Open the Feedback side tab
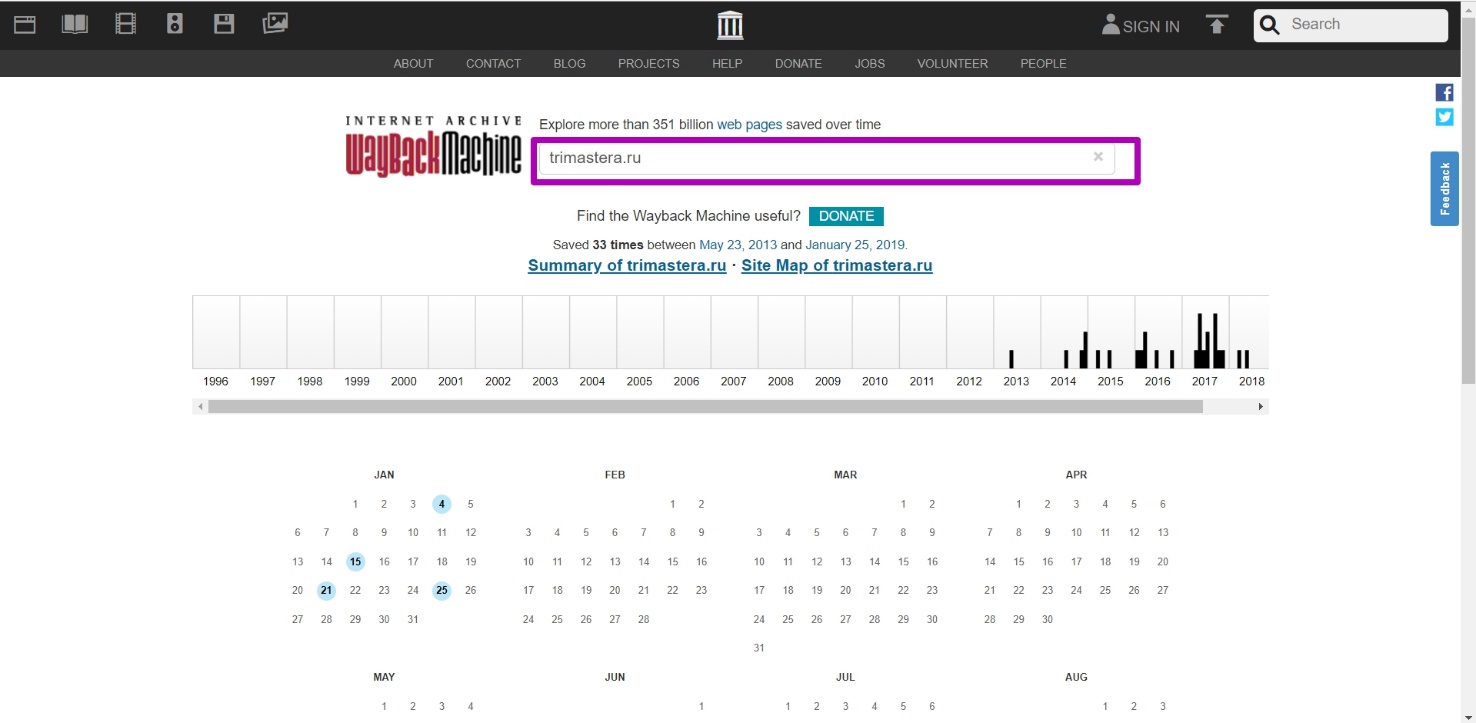The width and height of the screenshot is (1476, 723). 1444,189
